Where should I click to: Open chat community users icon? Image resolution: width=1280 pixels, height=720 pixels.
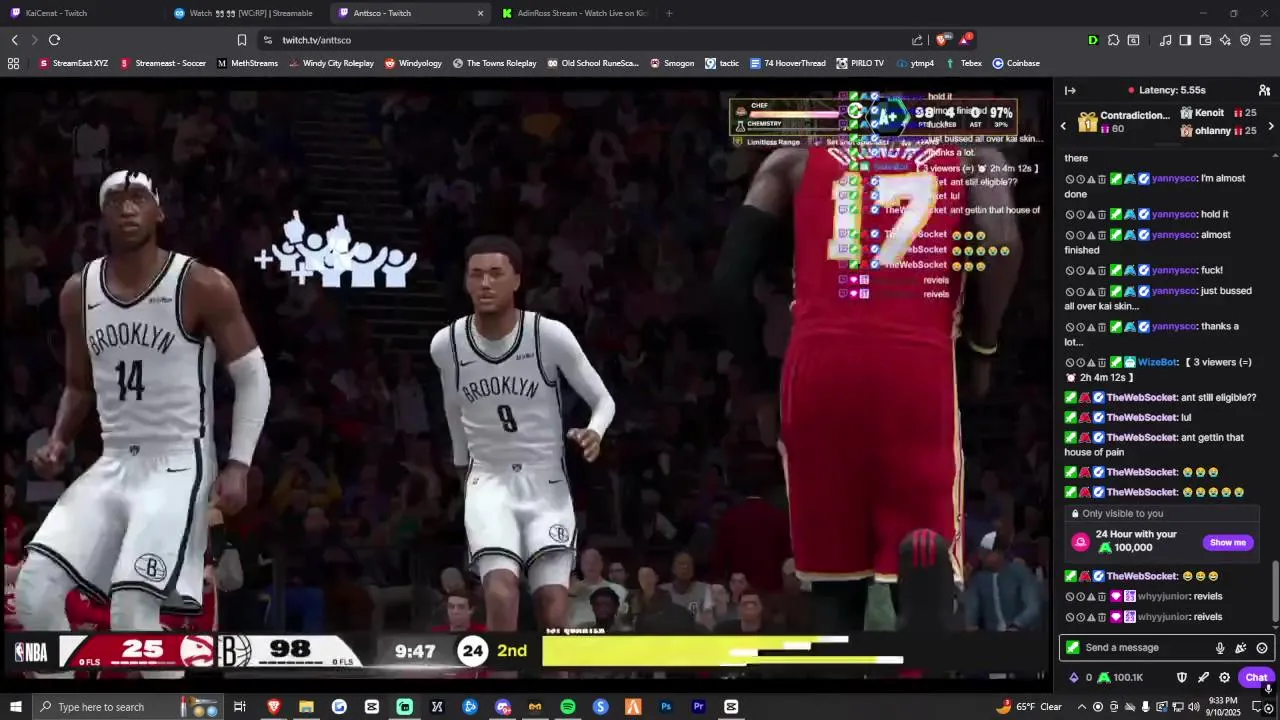tap(1264, 90)
